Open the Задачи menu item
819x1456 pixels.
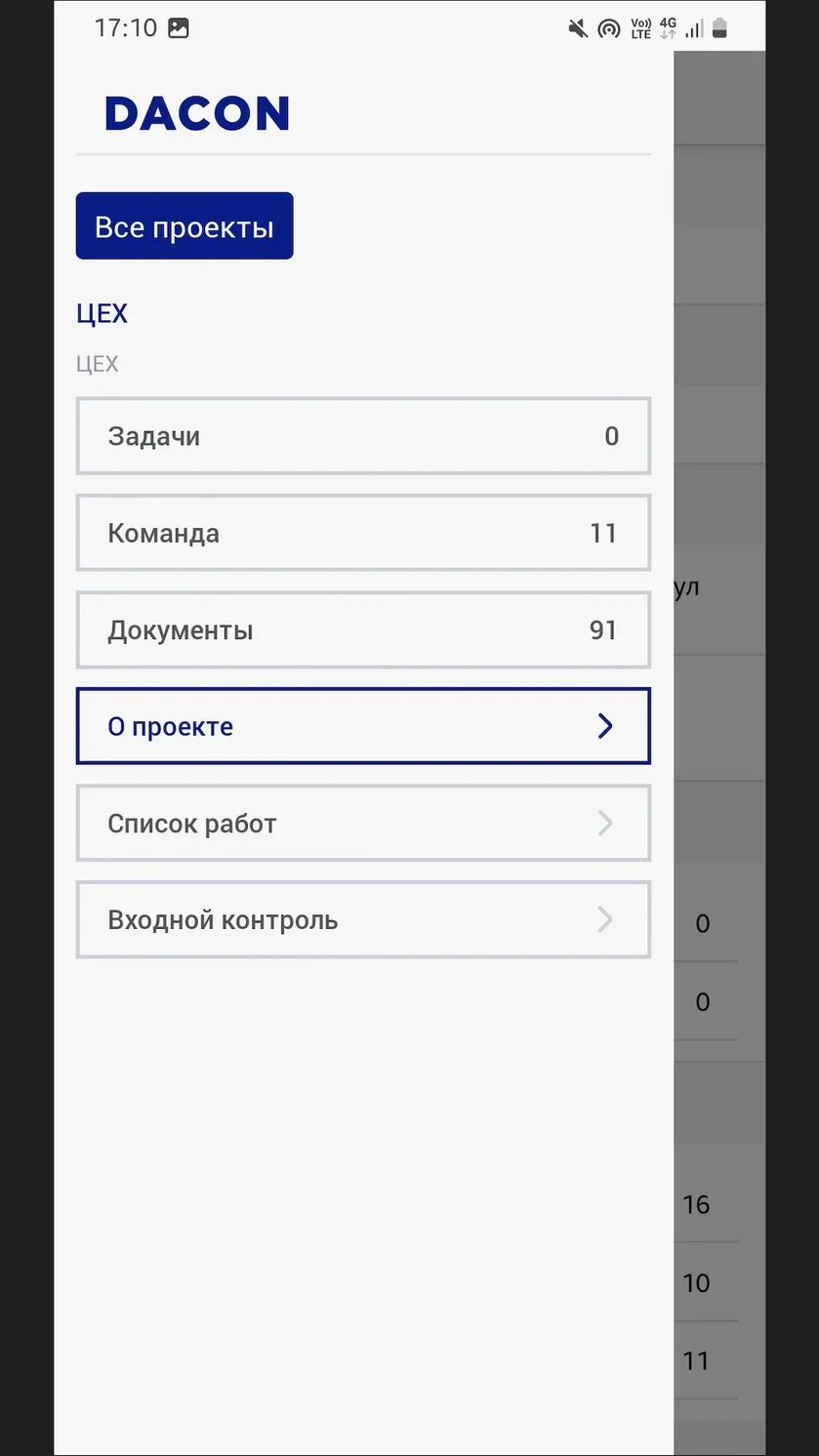363,436
